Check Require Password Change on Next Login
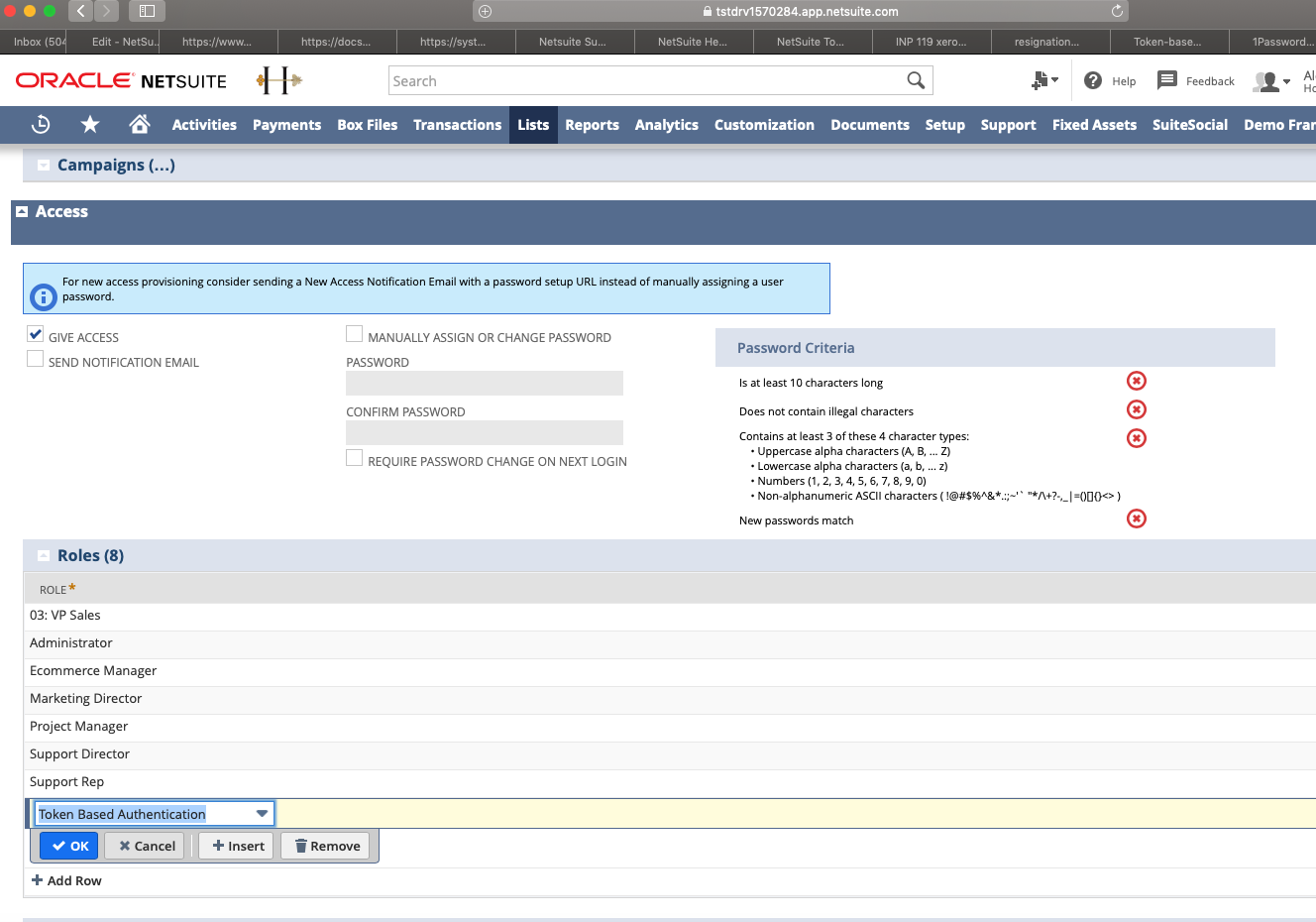Viewport: 1316px width, 922px height. click(354, 458)
